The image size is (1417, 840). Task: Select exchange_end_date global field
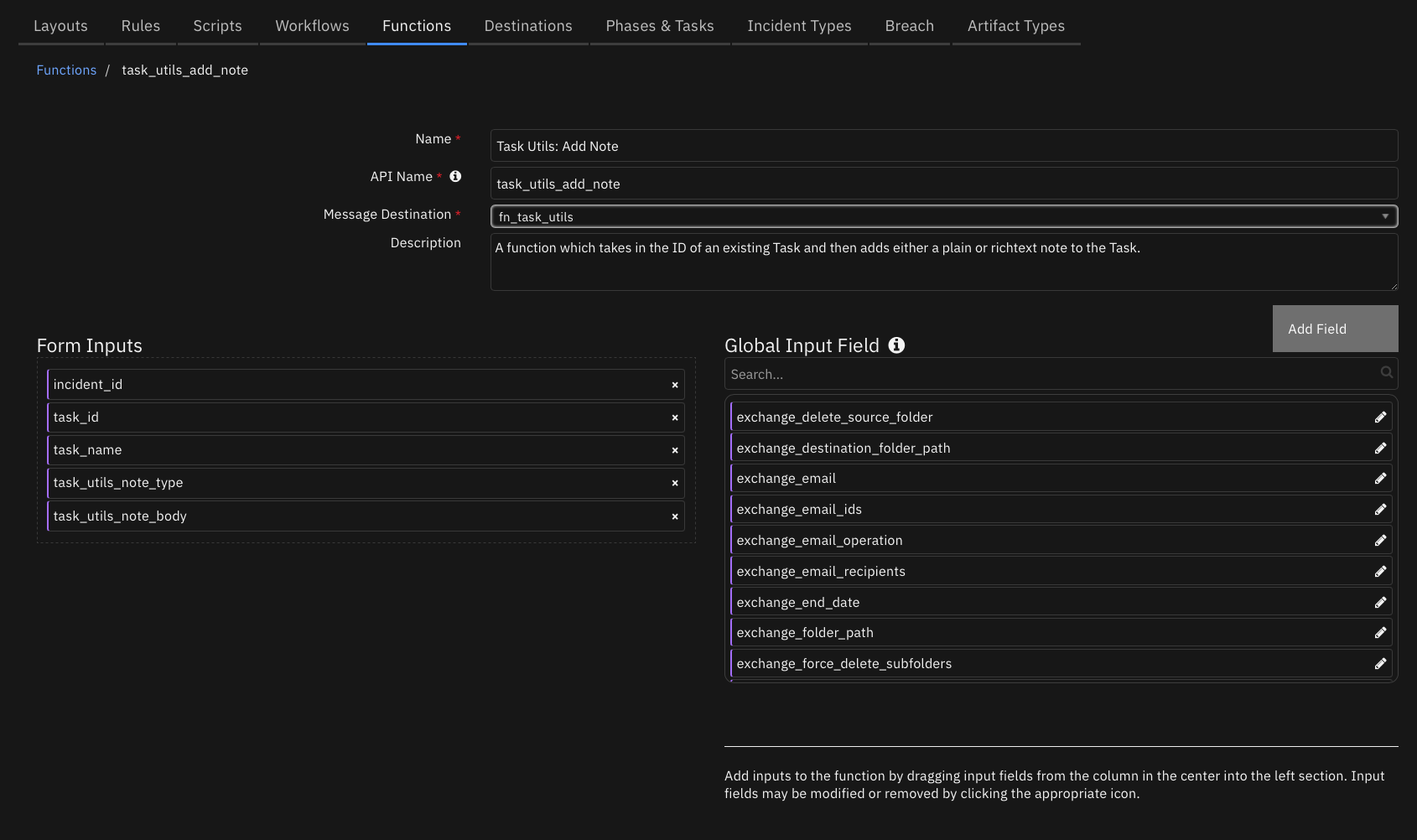click(x=1061, y=603)
